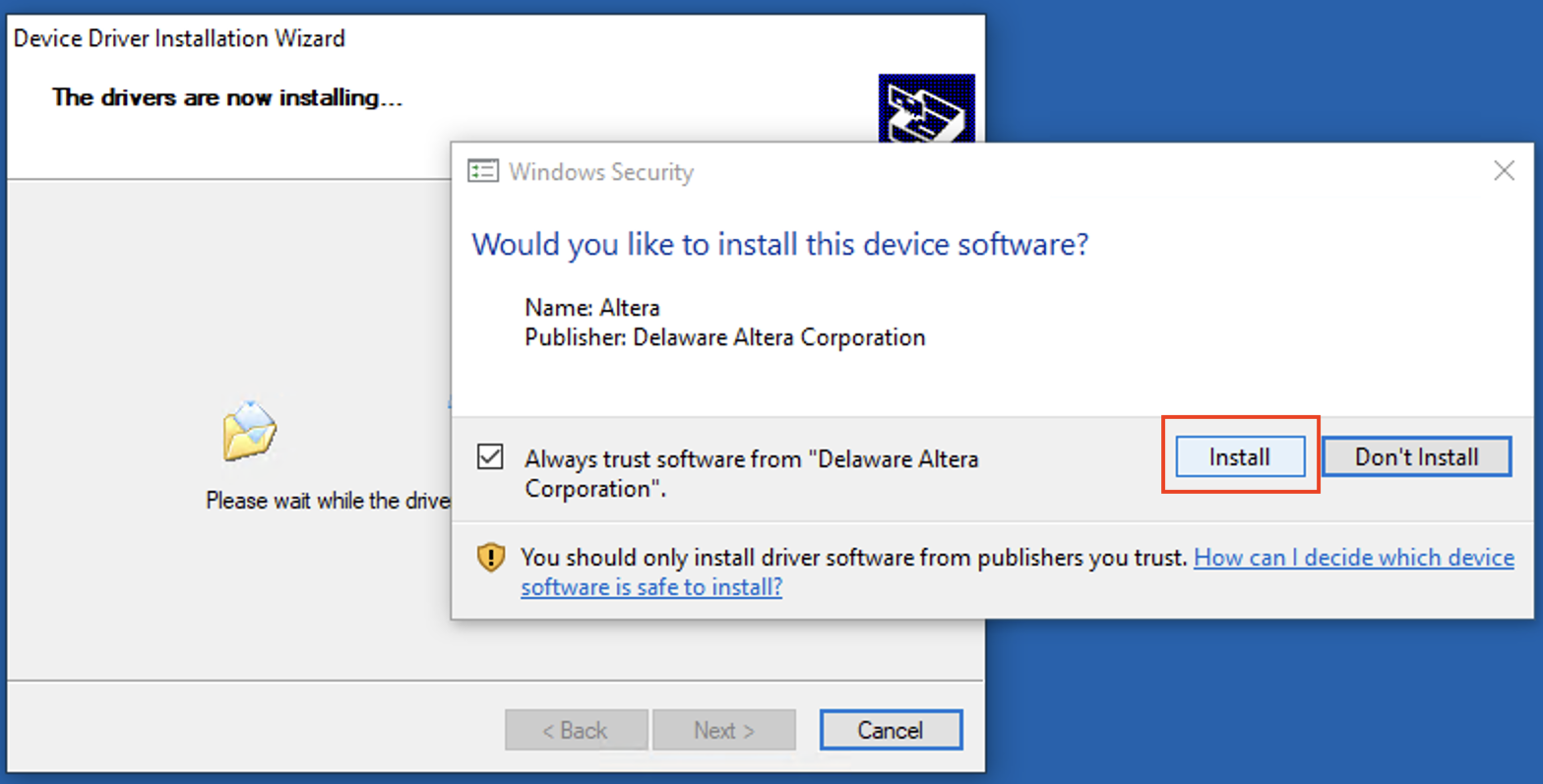The height and width of the screenshot is (784, 1543).
Task: Click the "Name: Altera" text
Action: tap(591, 307)
